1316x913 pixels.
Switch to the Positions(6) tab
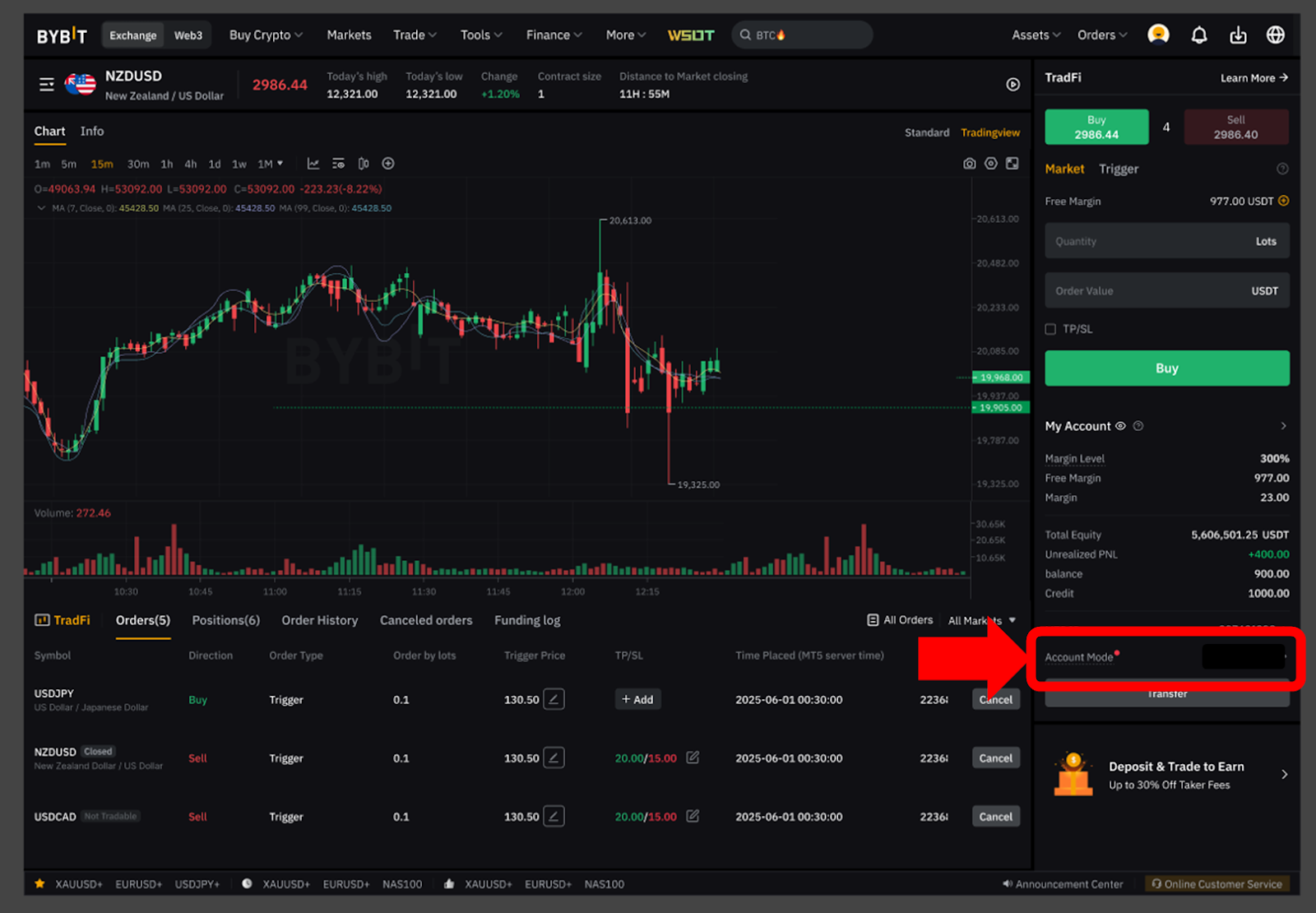pos(225,620)
